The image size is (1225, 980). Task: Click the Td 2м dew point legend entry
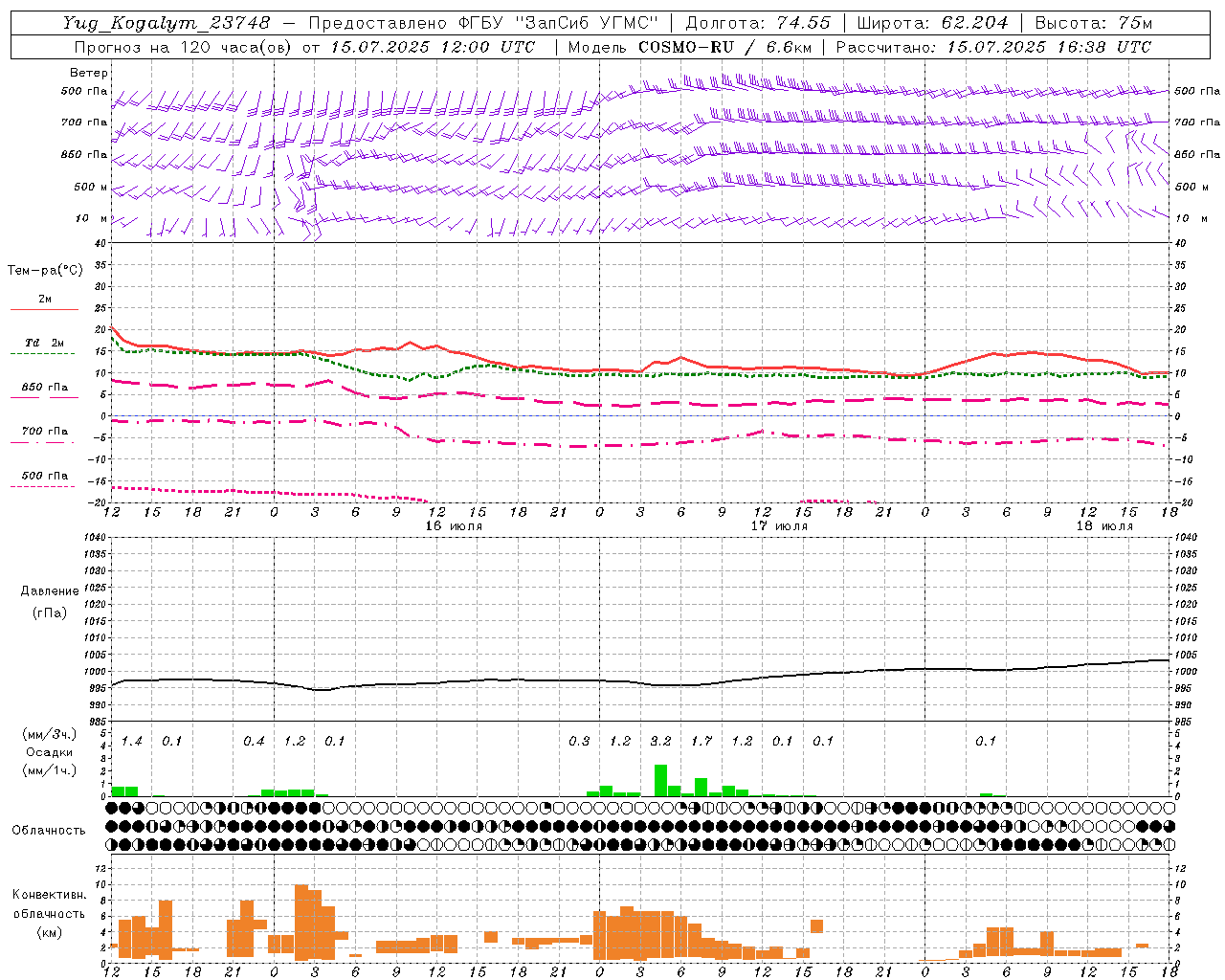(x=44, y=343)
